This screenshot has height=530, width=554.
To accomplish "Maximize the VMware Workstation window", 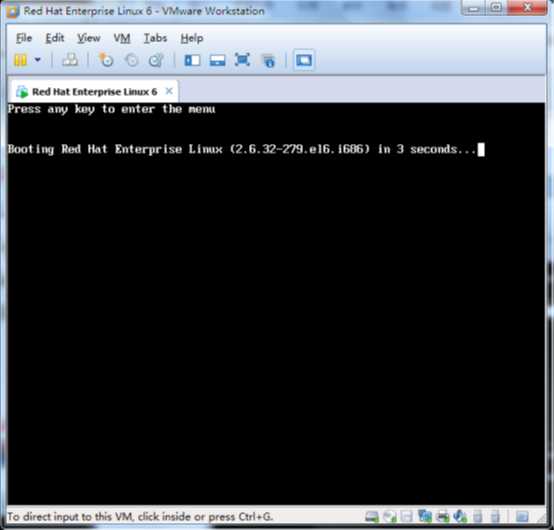I will click(496, 8).
